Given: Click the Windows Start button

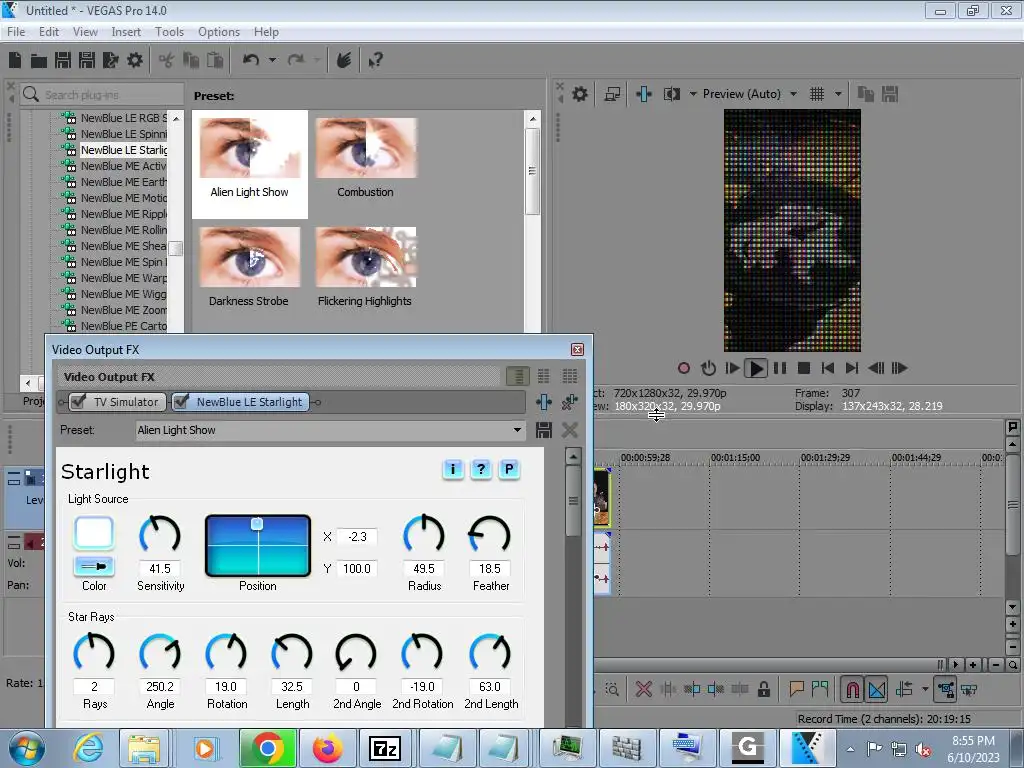Looking at the screenshot, I should pos(27,748).
